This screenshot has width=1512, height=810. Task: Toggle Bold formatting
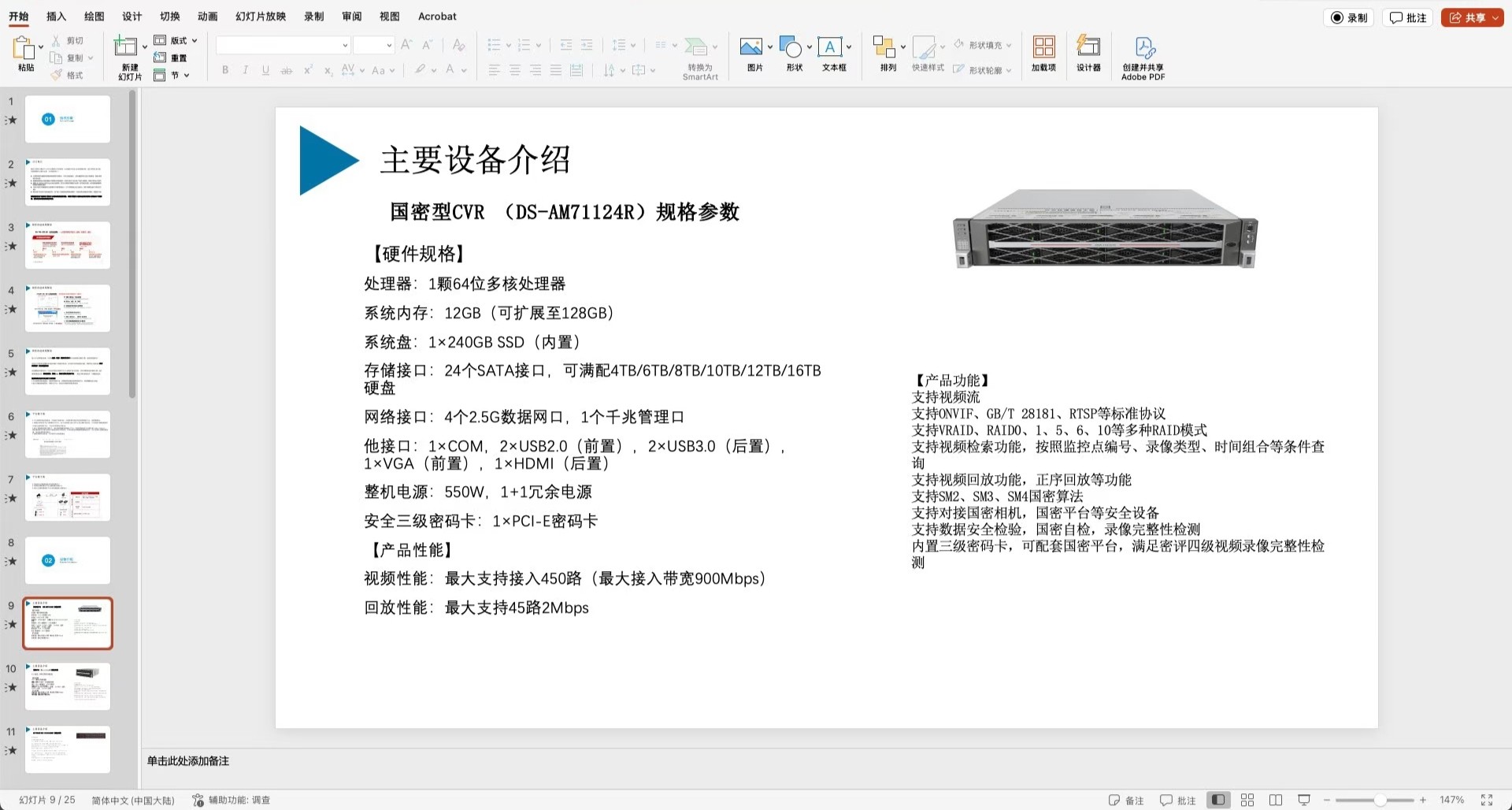[x=225, y=70]
